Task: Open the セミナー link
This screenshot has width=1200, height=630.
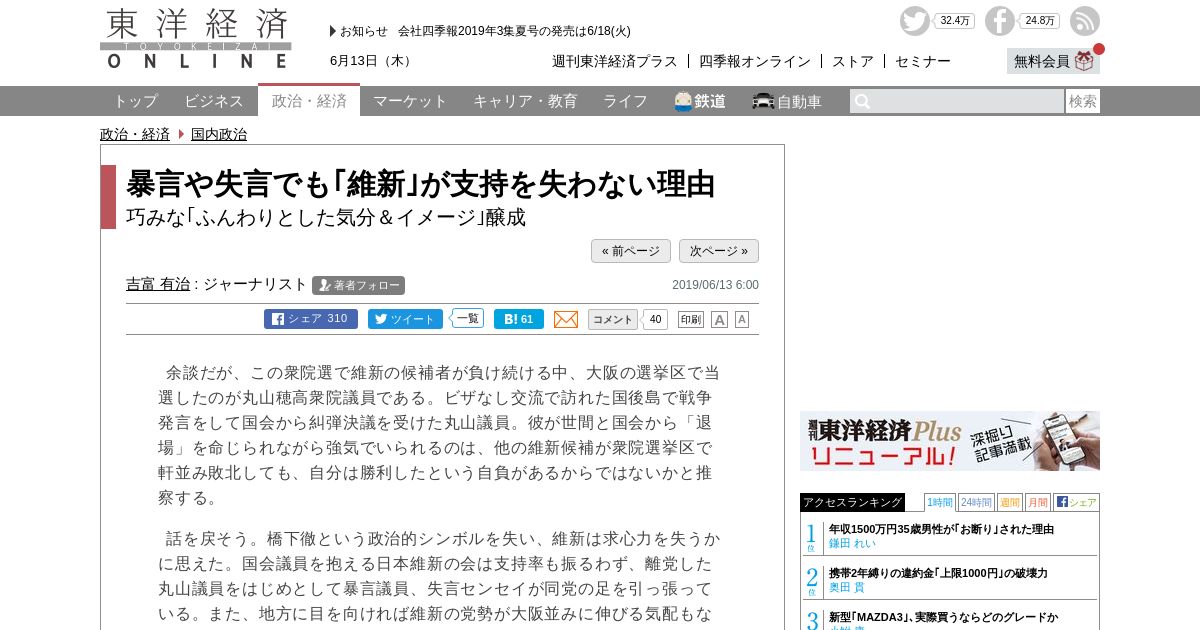Action: pos(923,61)
